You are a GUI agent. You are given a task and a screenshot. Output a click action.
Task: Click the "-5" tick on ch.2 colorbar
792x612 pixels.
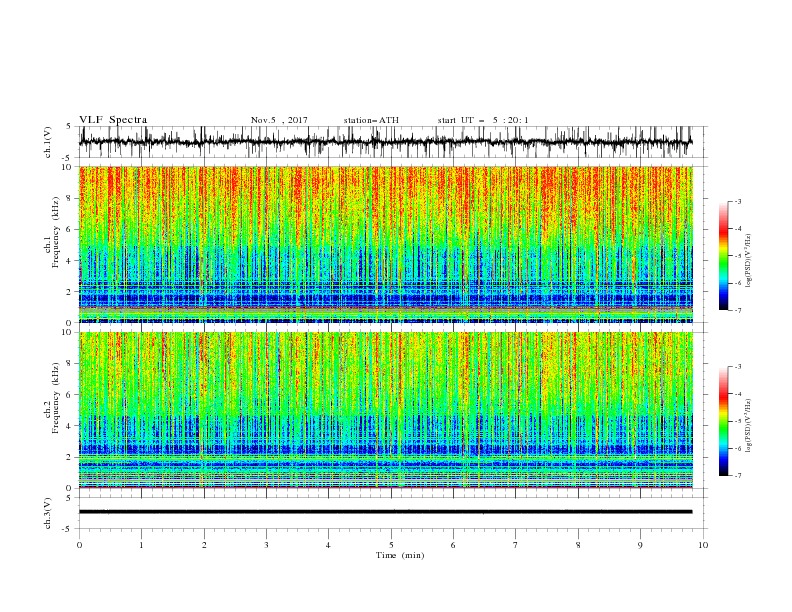(737, 421)
